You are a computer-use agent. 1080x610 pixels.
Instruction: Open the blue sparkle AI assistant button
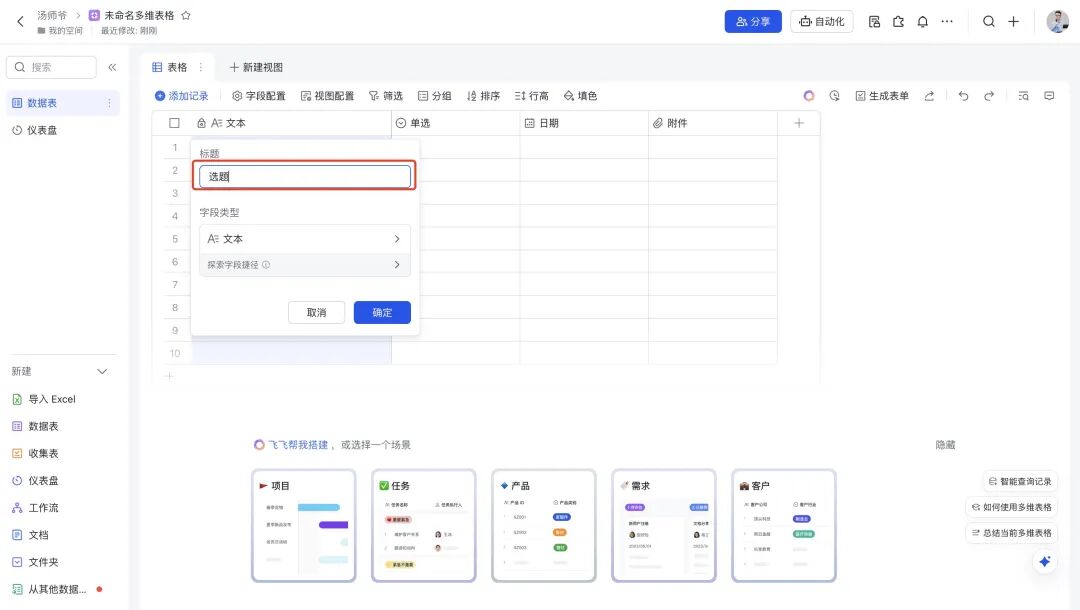(1044, 562)
